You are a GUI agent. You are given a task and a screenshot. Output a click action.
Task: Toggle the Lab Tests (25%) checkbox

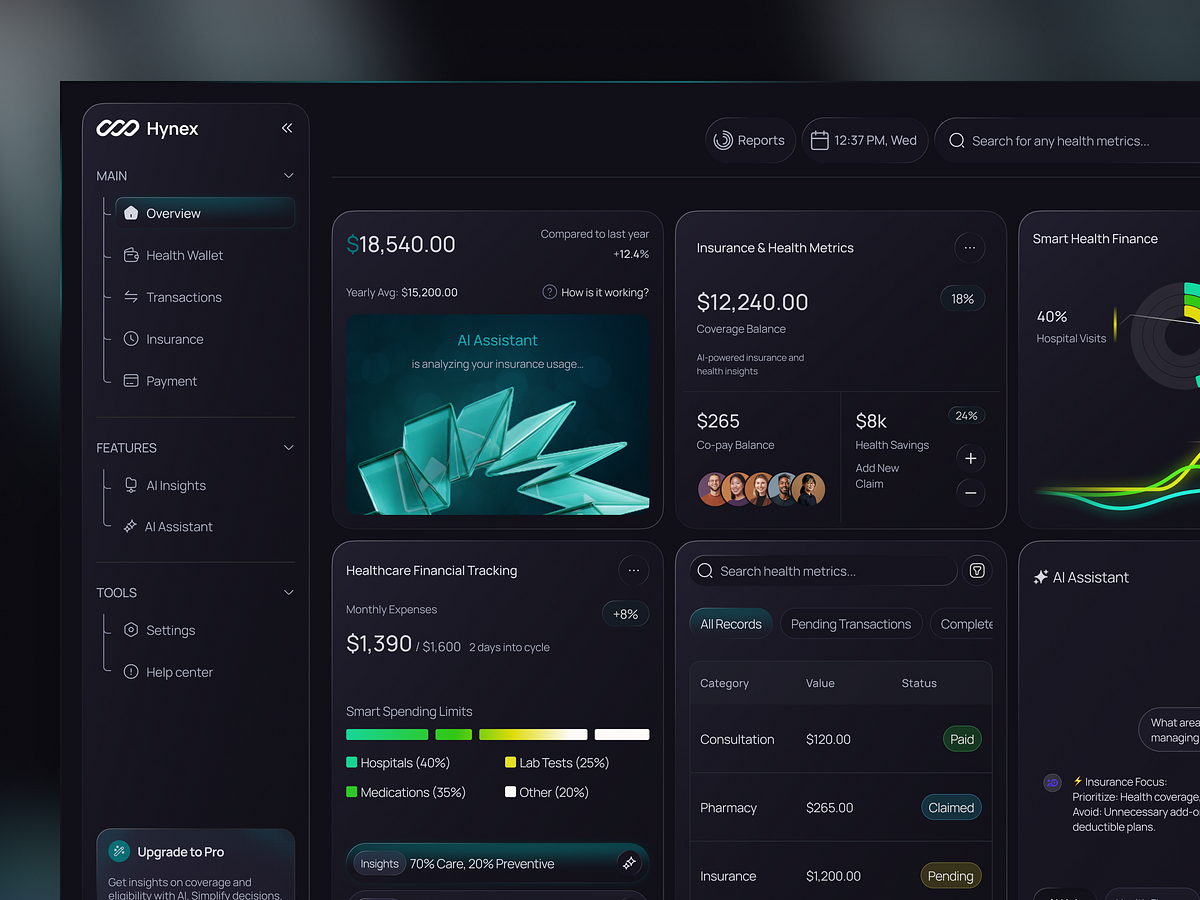[511, 762]
